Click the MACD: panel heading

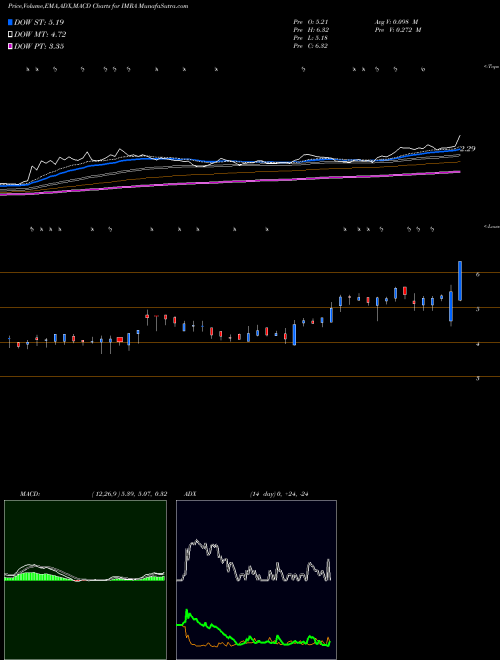[30, 494]
